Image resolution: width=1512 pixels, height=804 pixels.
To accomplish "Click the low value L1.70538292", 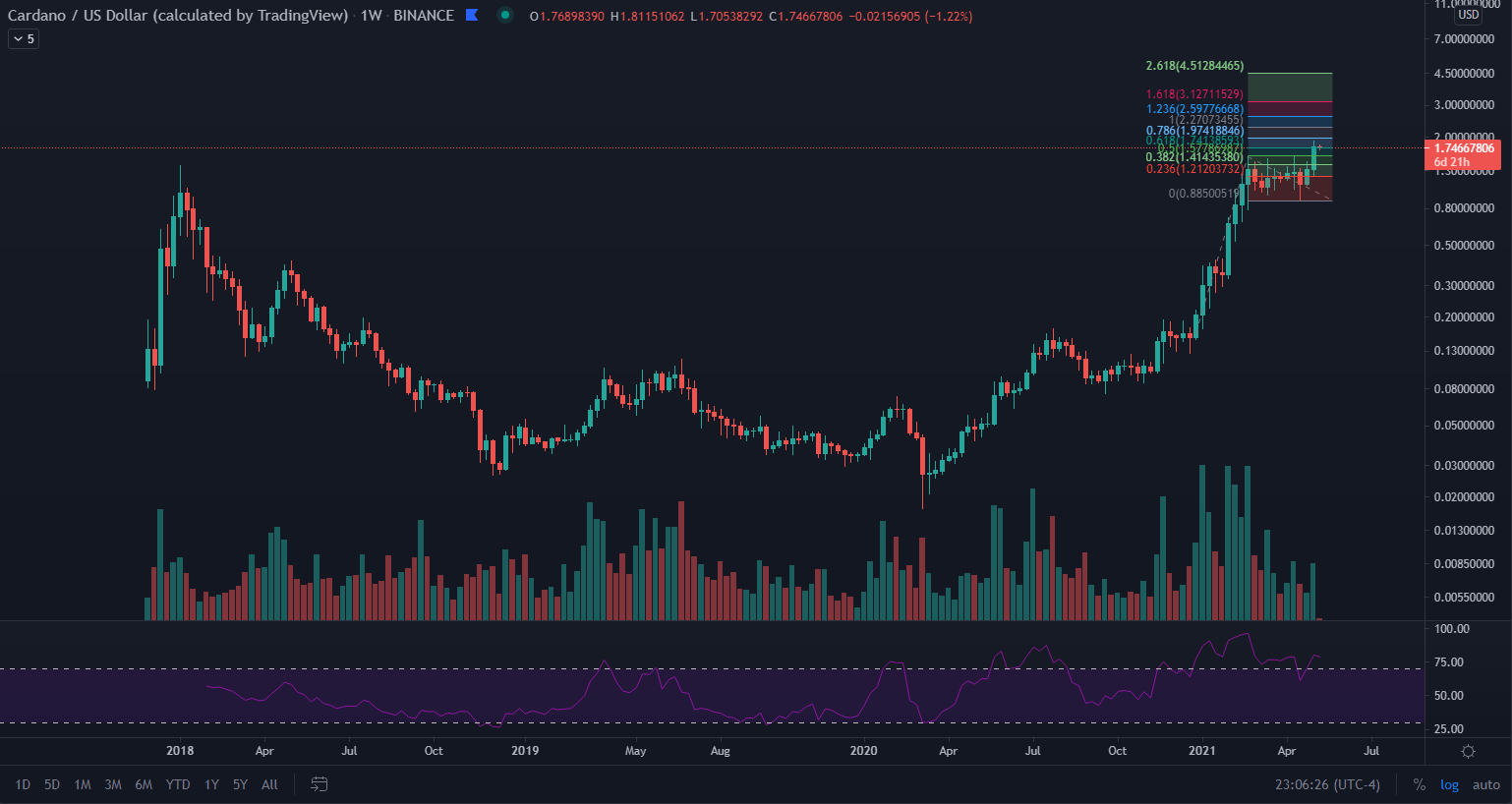I will [726, 17].
